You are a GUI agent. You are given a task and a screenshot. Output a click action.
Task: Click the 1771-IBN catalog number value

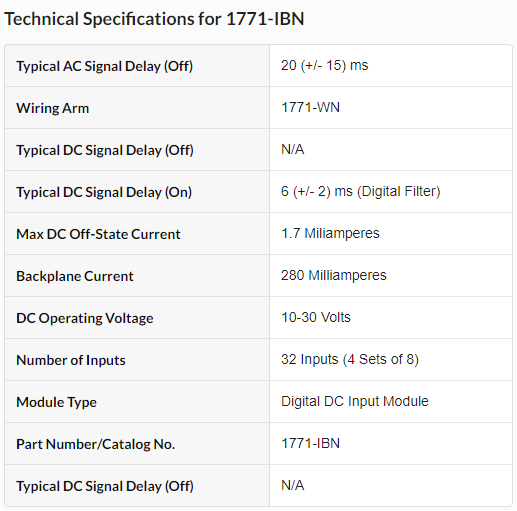click(310, 443)
